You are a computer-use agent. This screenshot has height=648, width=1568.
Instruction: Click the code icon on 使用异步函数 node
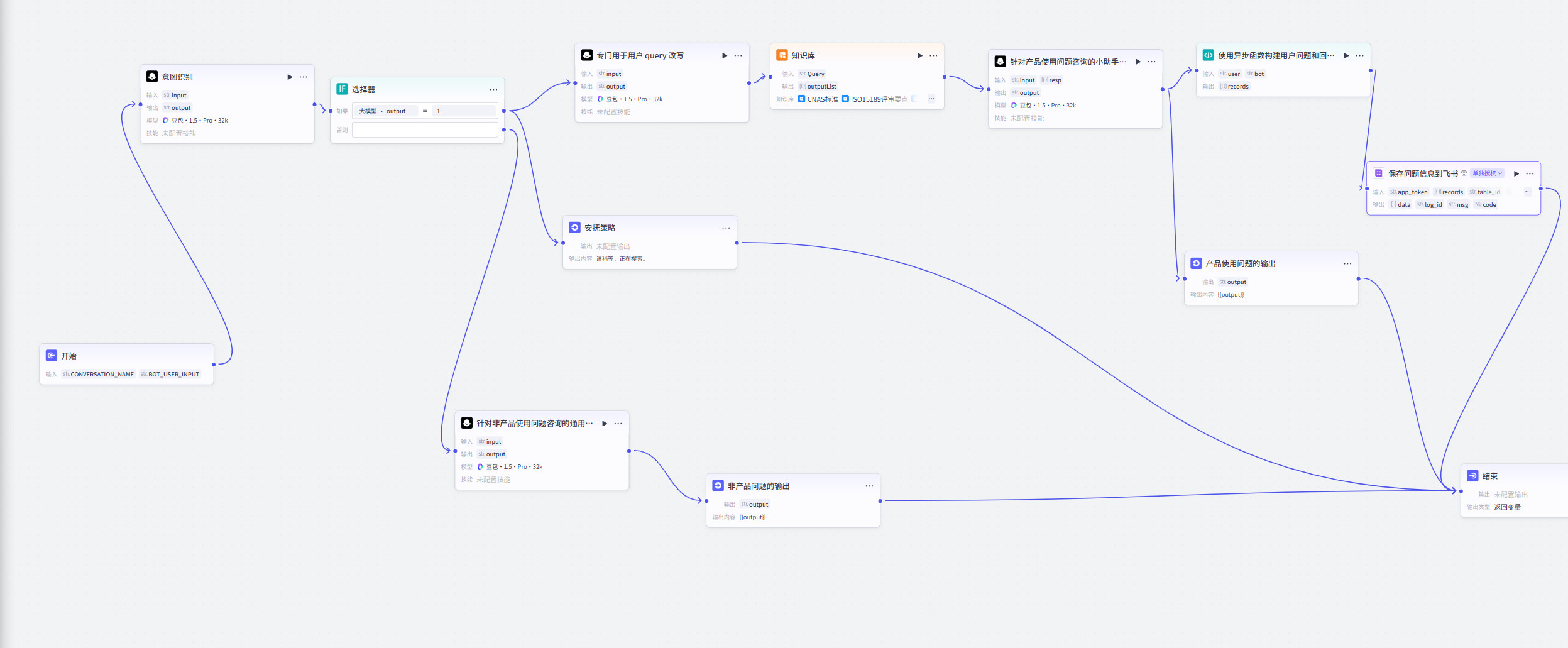[1208, 55]
